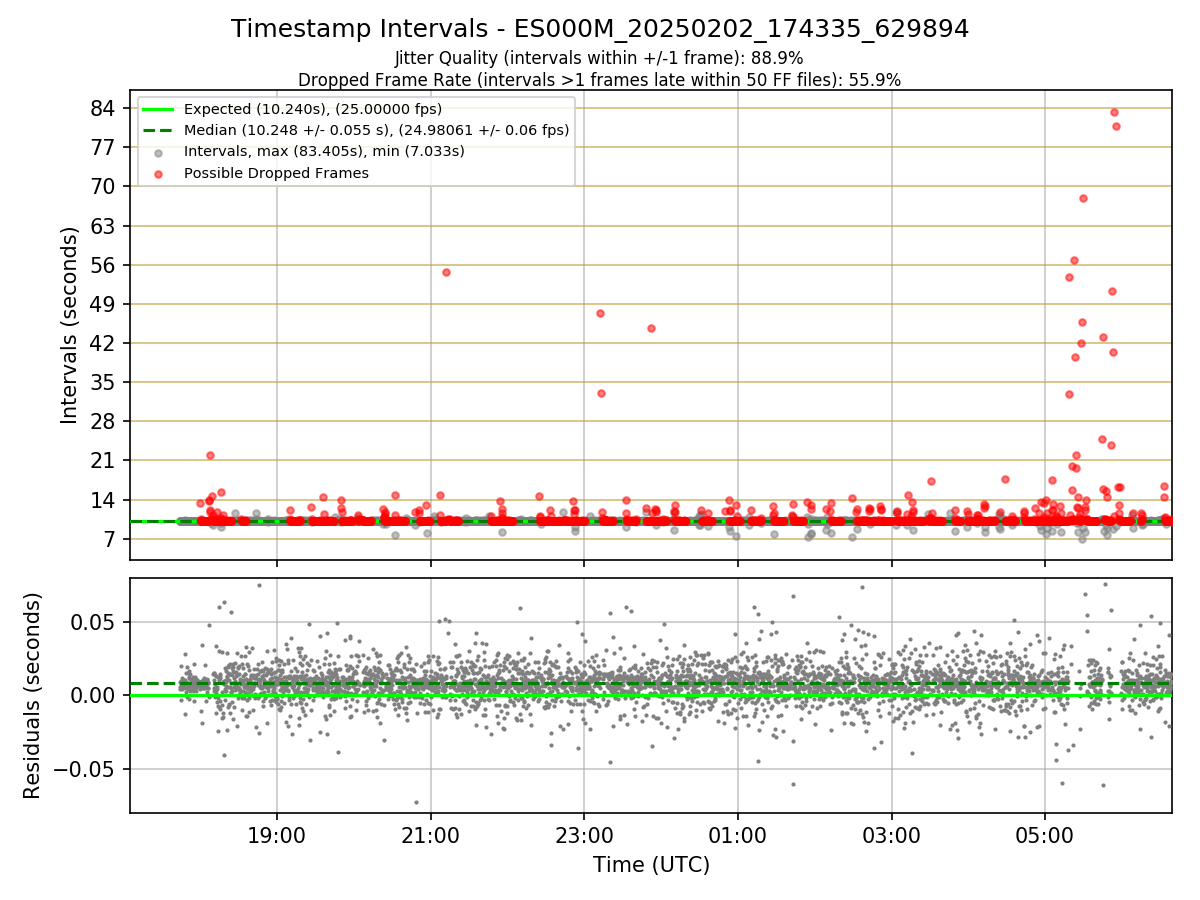Select the 'Dropped Frame Rate' 55.9% subtitle line
The height and width of the screenshot is (900, 1200).
(x=600, y=80)
